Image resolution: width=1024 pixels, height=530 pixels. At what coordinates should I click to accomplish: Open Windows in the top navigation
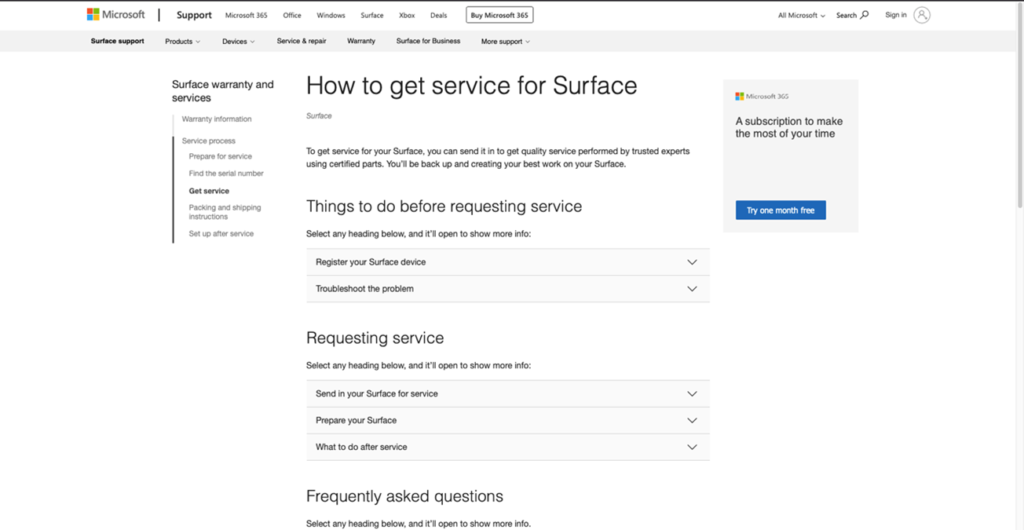coord(331,15)
